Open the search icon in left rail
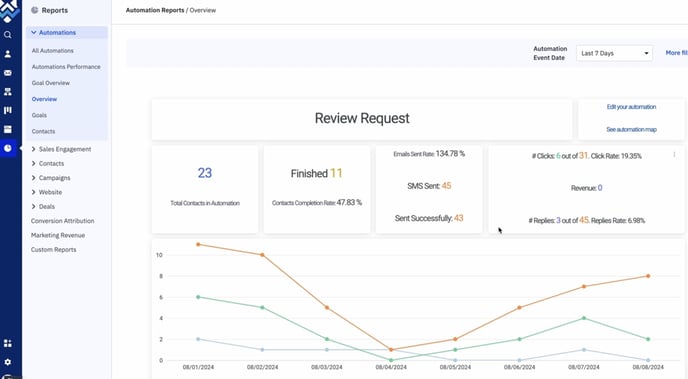688x379 pixels. (7, 35)
